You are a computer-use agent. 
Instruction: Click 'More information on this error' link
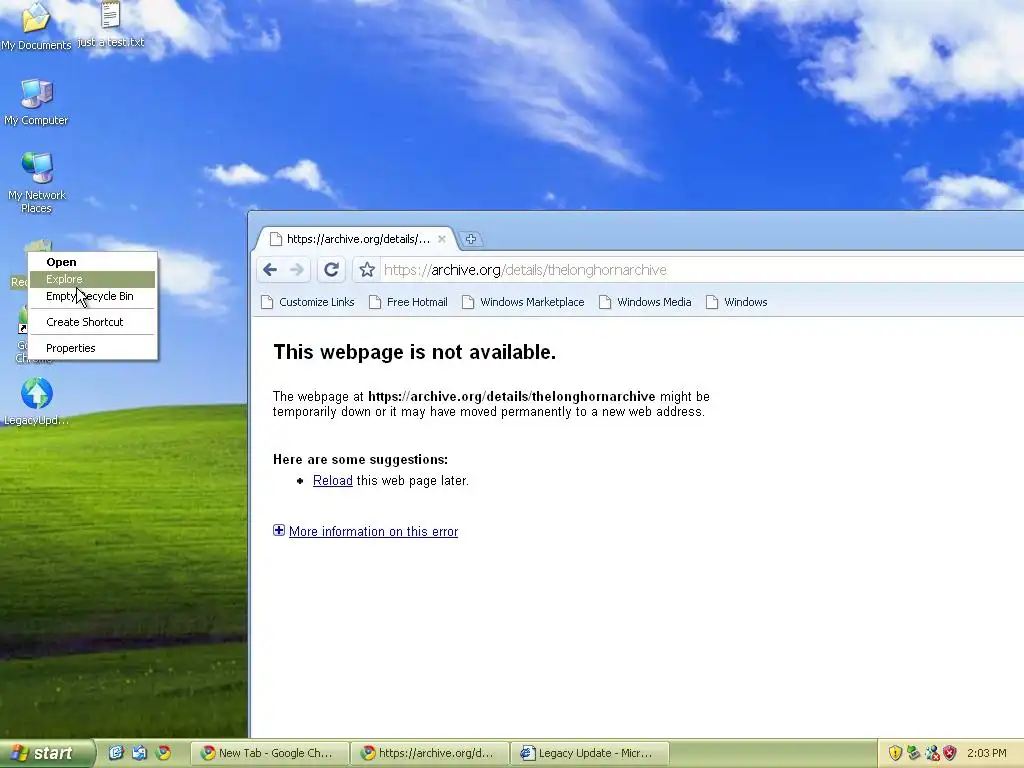tap(374, 532)
